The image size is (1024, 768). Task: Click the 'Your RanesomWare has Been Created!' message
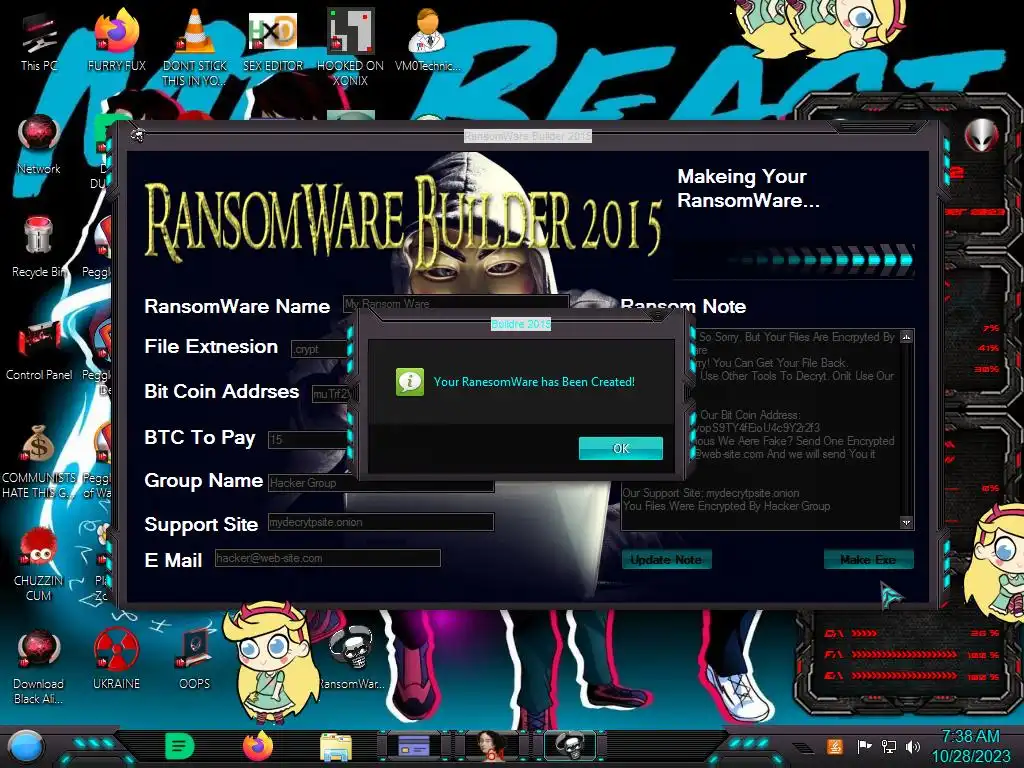coord(534,382)
